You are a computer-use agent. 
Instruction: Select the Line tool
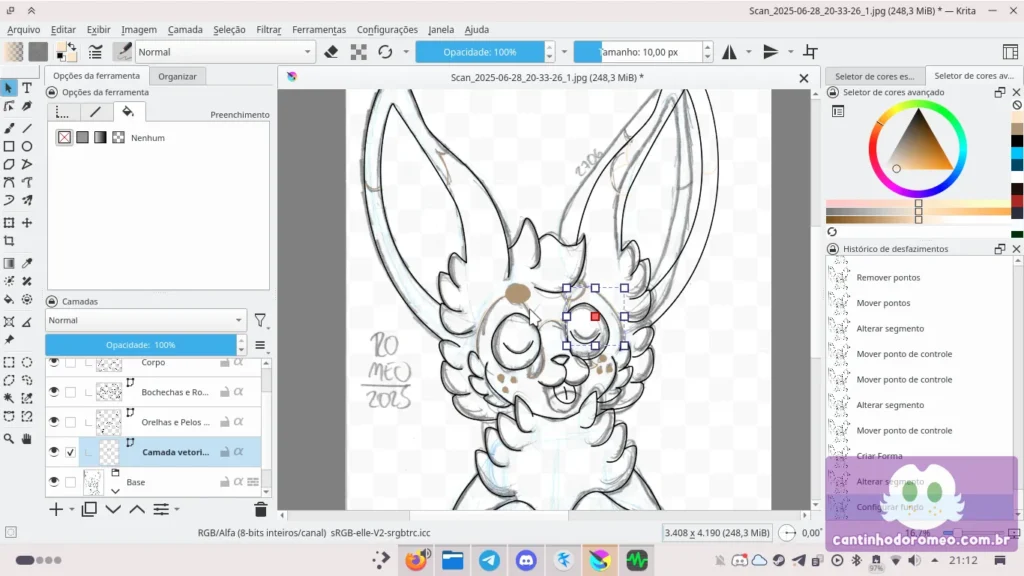click(x=27, y=128)
